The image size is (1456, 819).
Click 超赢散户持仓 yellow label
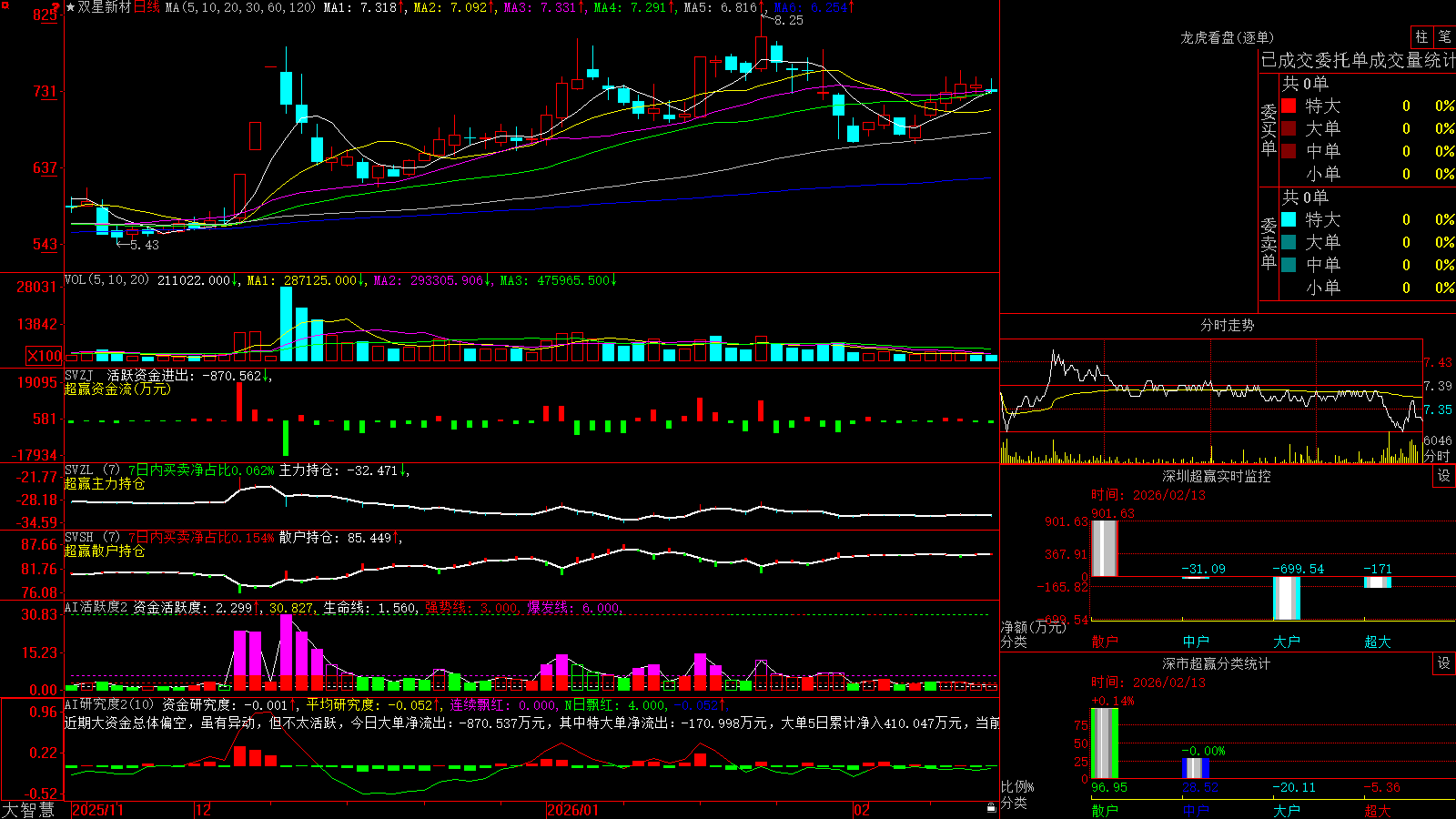[x=105, y=551]
